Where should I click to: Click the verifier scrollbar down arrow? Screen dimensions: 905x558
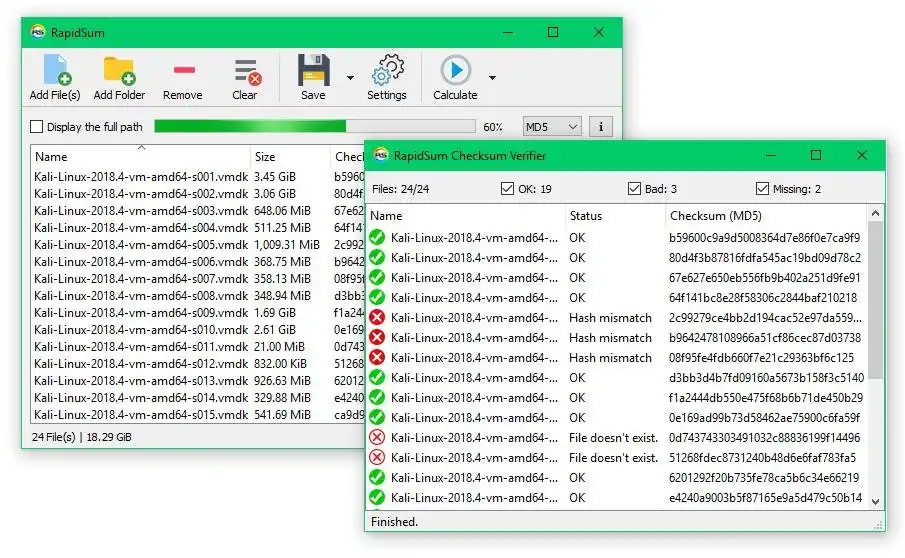pyautogui.click(x=876, y=501)
